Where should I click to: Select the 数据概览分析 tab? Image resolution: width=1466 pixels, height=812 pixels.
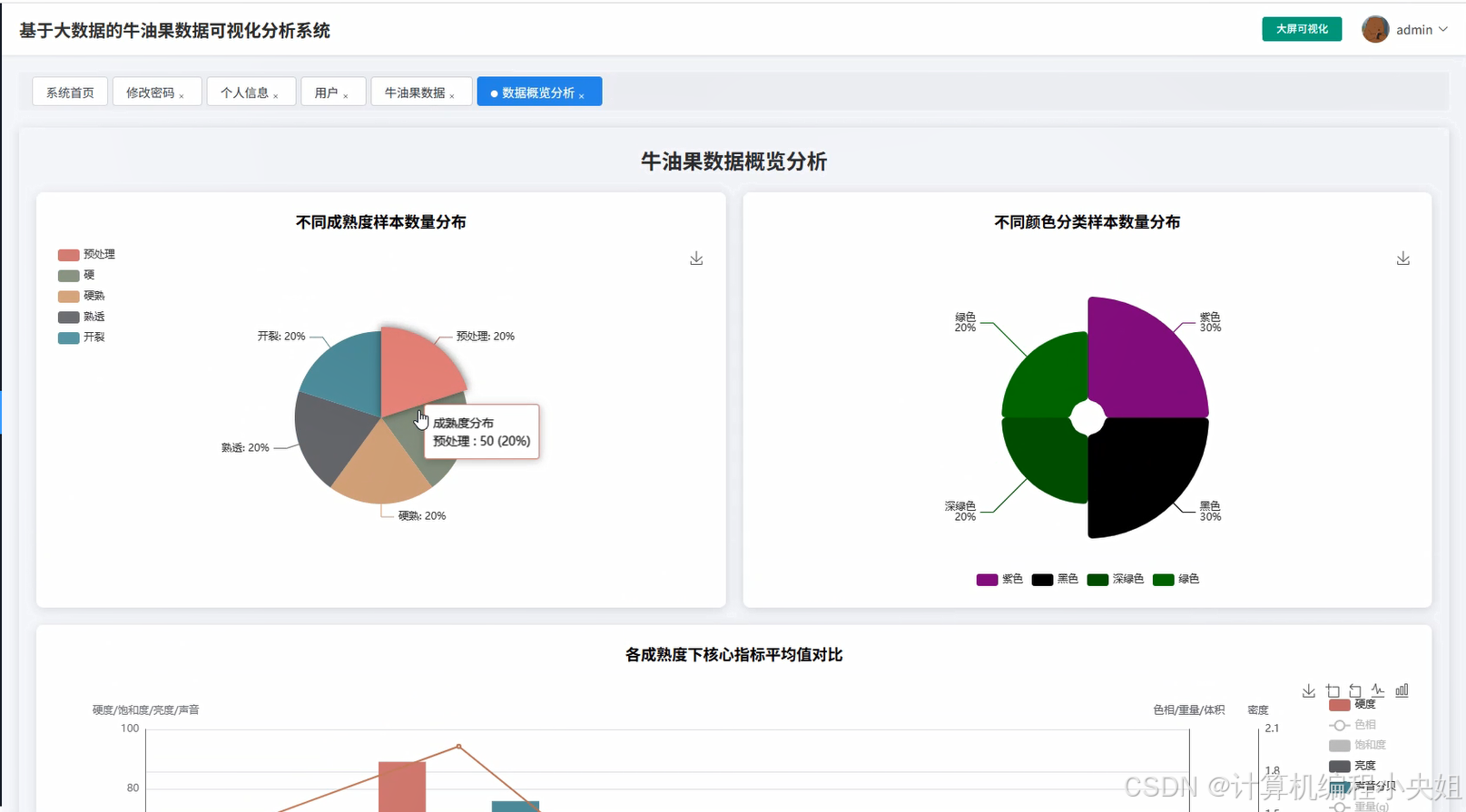tap(538, 92)
